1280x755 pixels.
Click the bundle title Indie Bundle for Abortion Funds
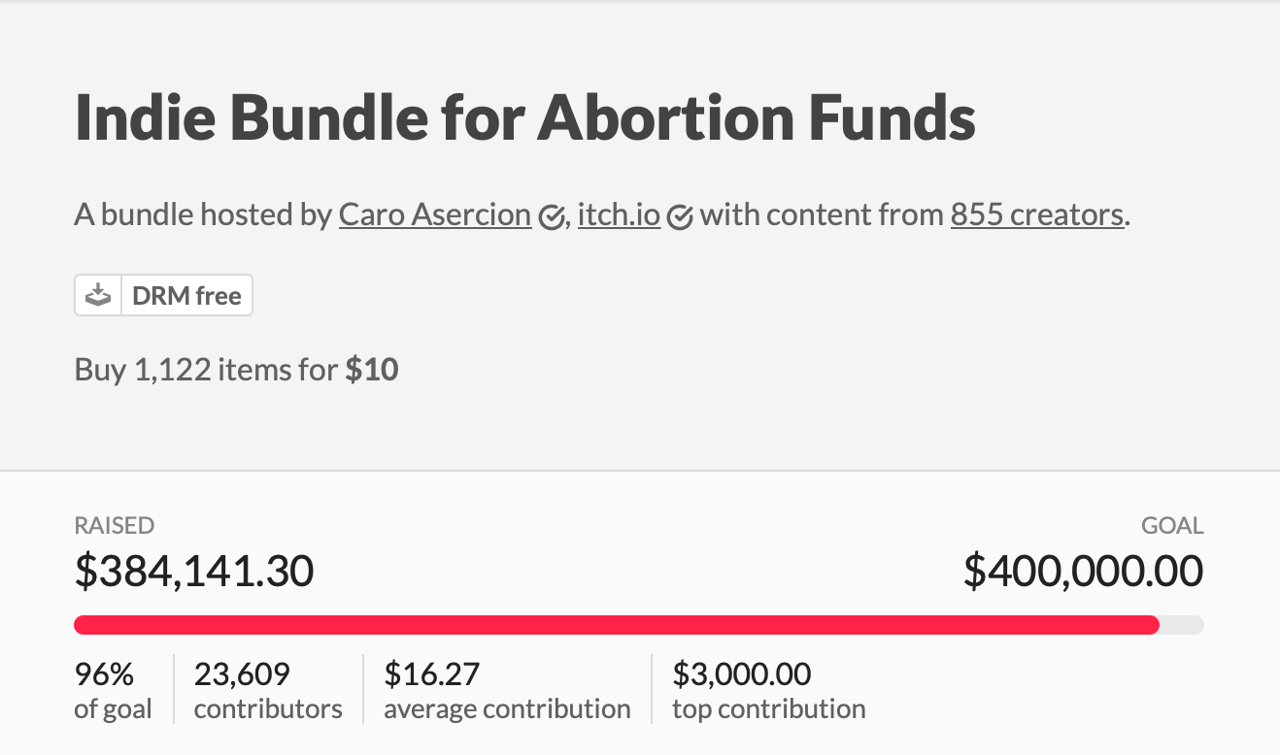point(524,117)
